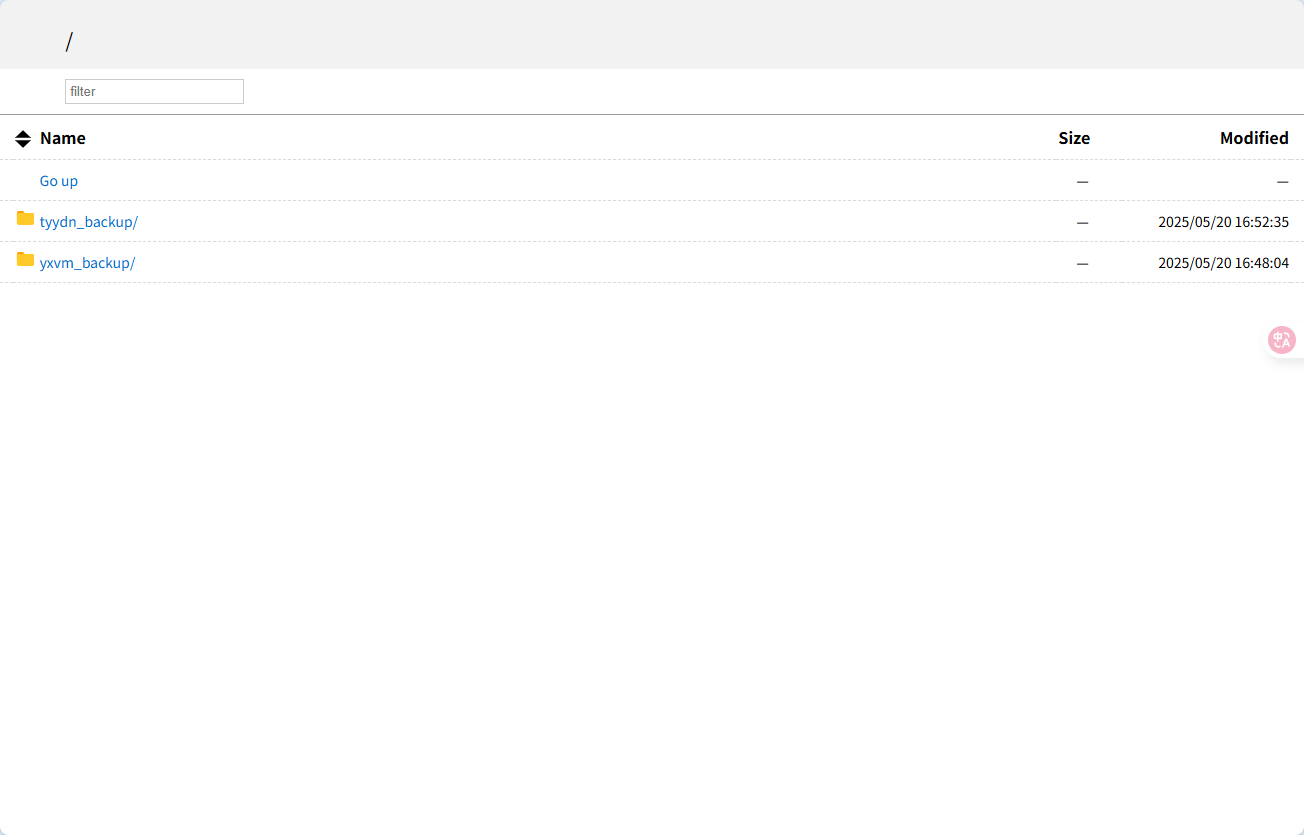This screenshot has width=1304, height=835.
Task: Open the pink floating translate icon
Action: 1281,340
